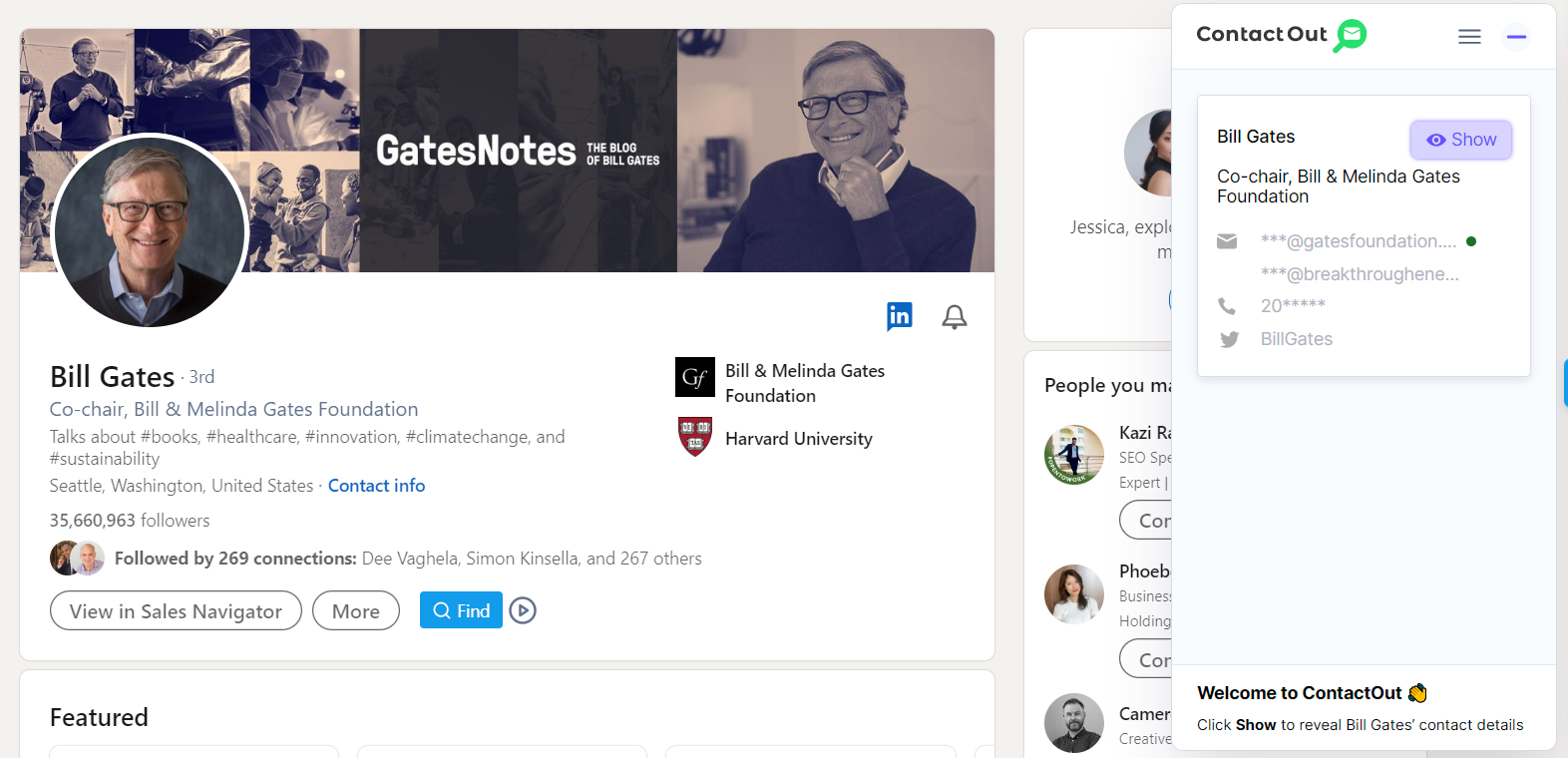Reveal contact details with Show button

1461,140
